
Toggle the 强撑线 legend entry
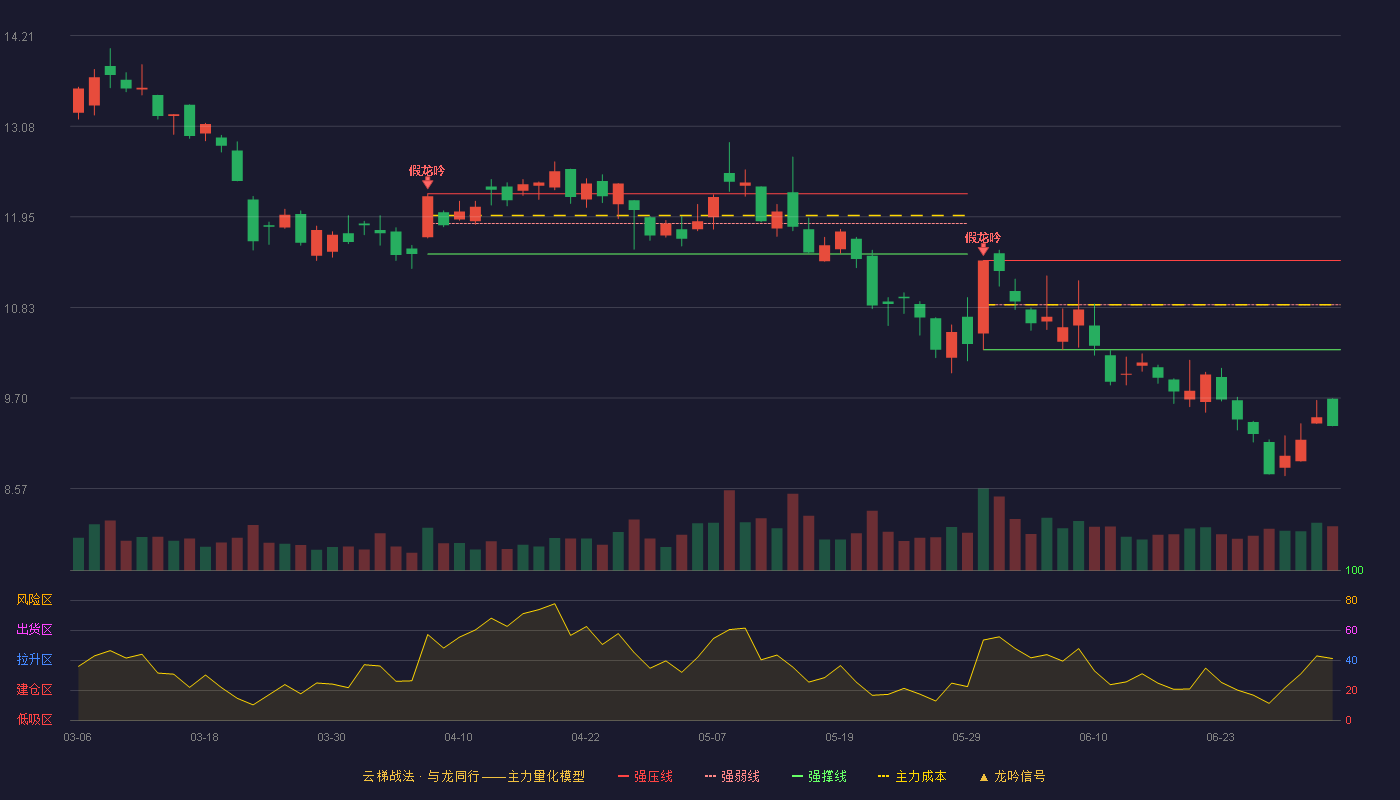[x=819, y=776]
